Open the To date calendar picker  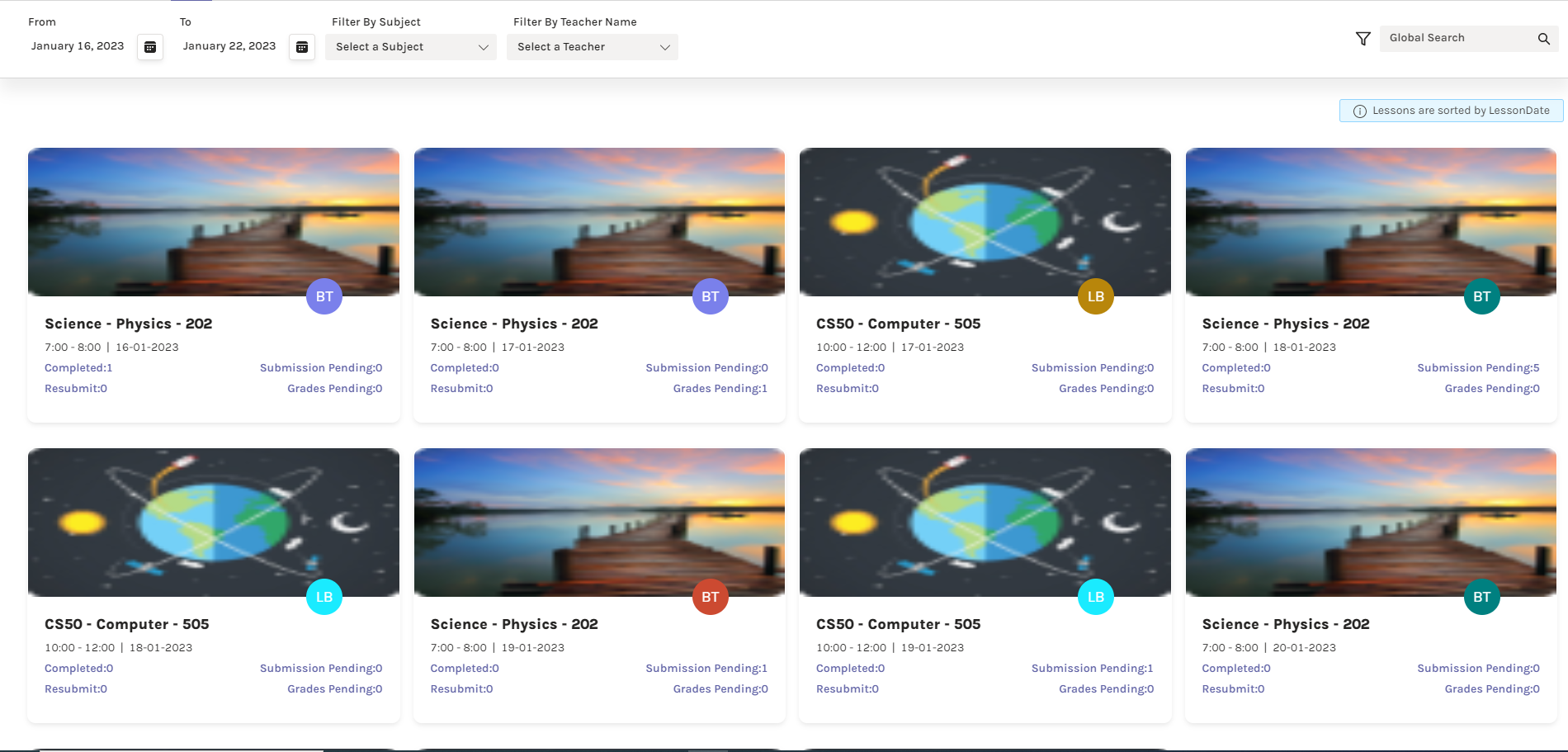(301, 47)
